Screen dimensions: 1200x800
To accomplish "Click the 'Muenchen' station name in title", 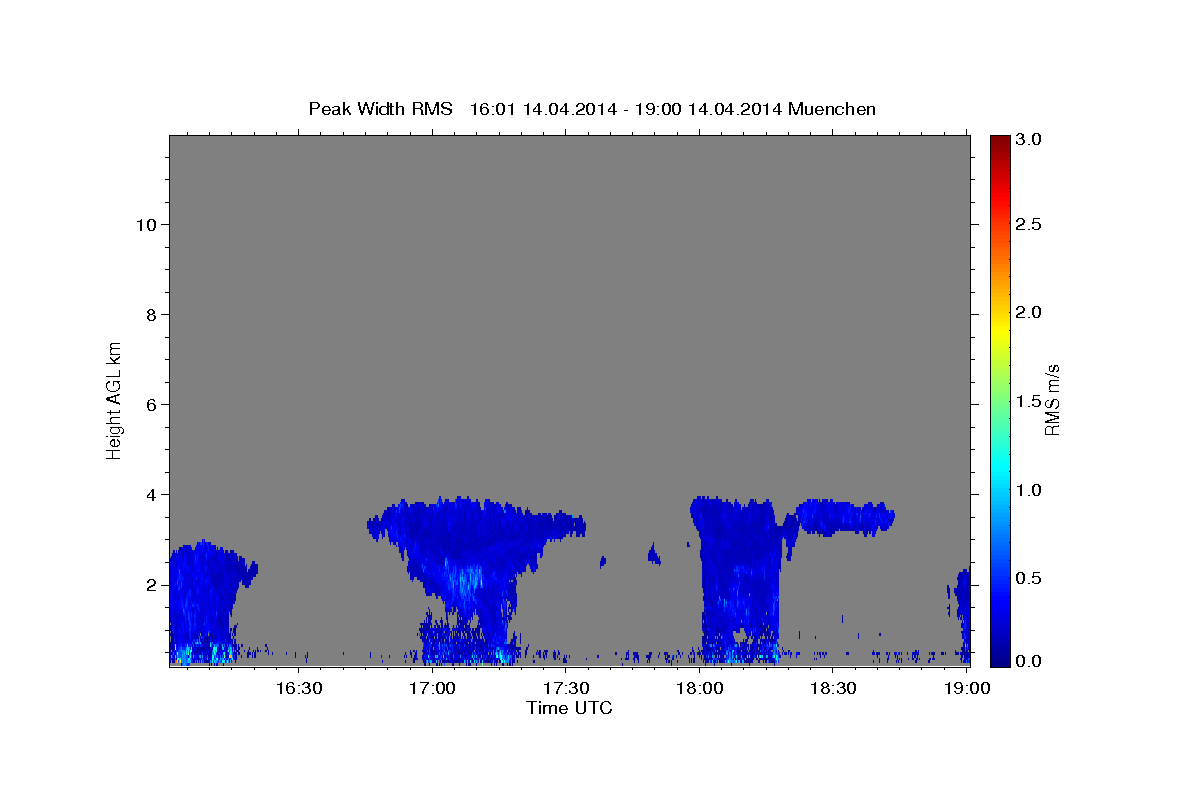I will (x=832, y=108).
